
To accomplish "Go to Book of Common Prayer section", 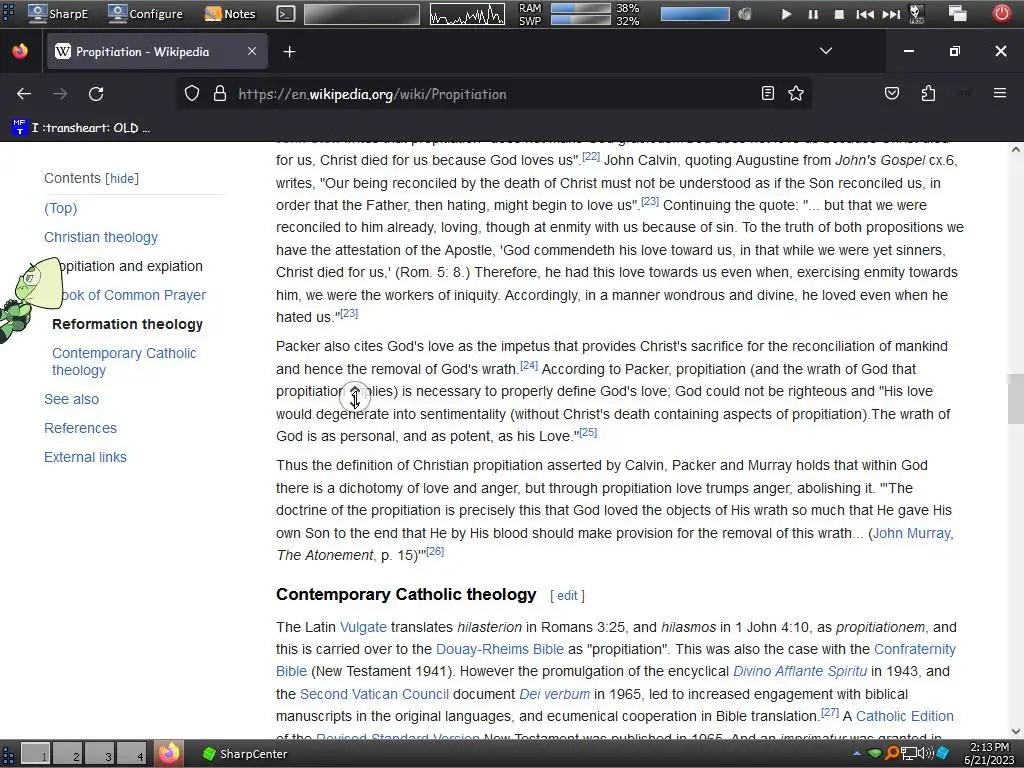I will tap(134, 295).
